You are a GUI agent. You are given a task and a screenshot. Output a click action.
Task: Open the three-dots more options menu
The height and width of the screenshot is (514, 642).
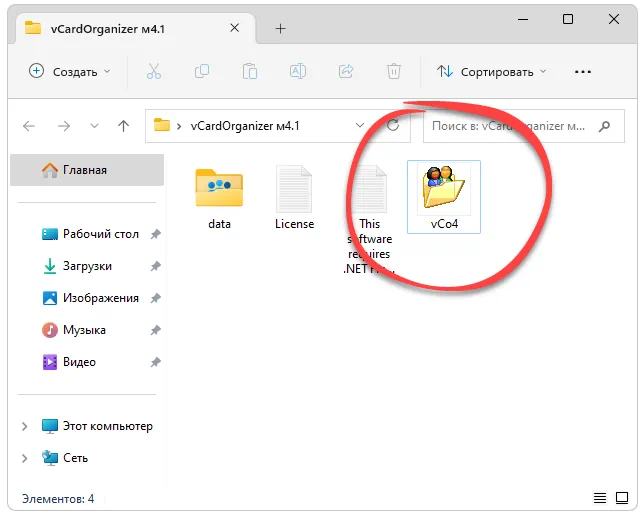pos(583,72)
